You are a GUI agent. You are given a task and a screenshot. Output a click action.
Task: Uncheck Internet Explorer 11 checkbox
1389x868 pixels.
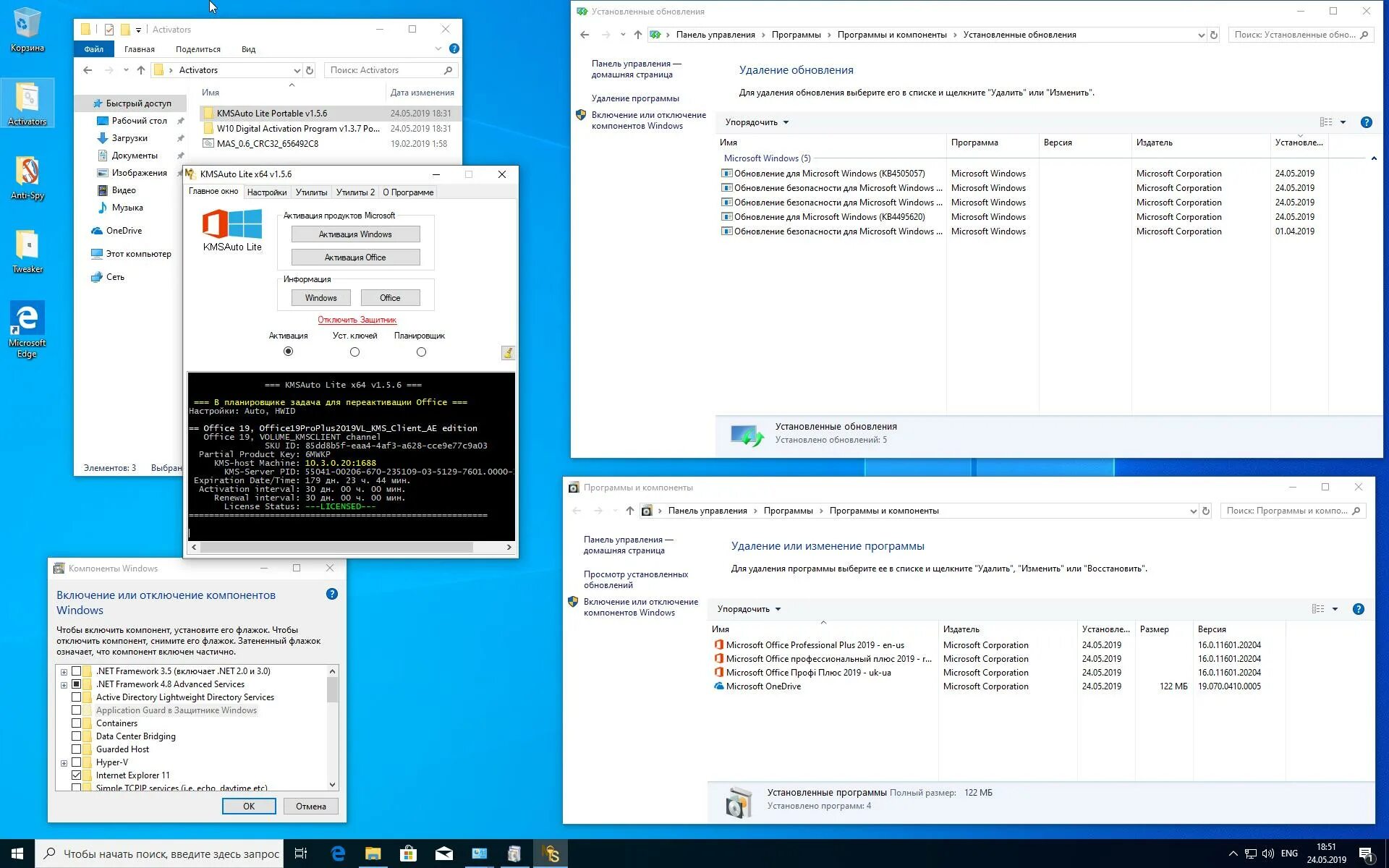click(76, 775)
